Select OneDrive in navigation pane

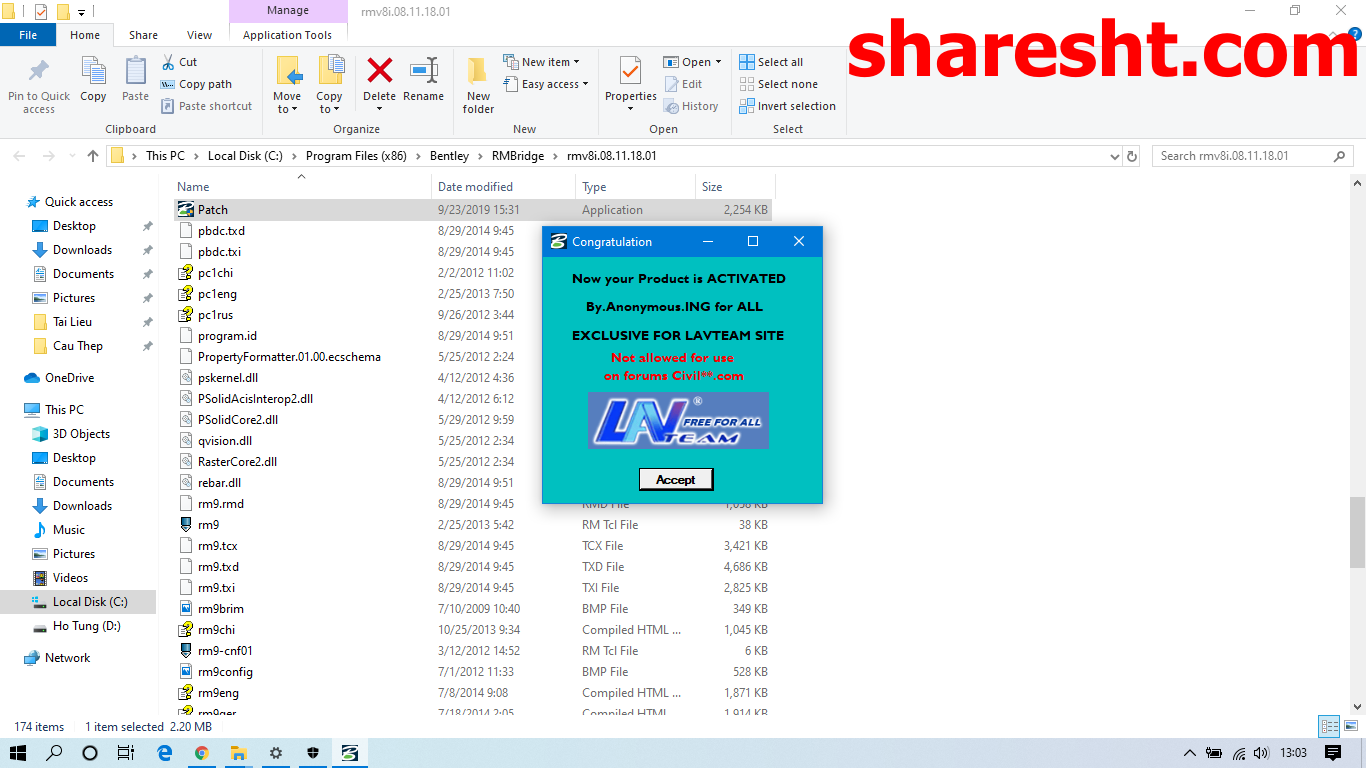click(69, 378)
